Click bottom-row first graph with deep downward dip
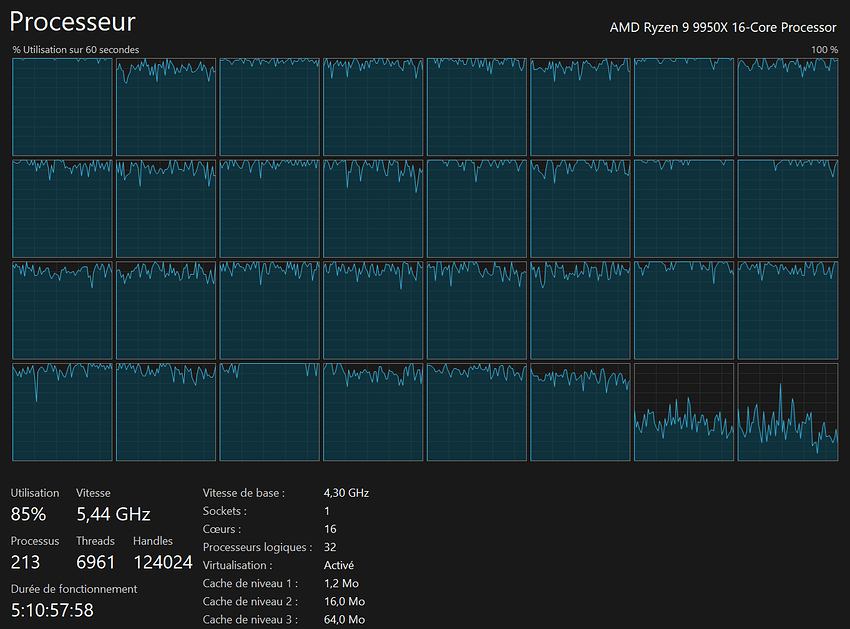This screenshot has width=850, height=629. tap(62, 412)
